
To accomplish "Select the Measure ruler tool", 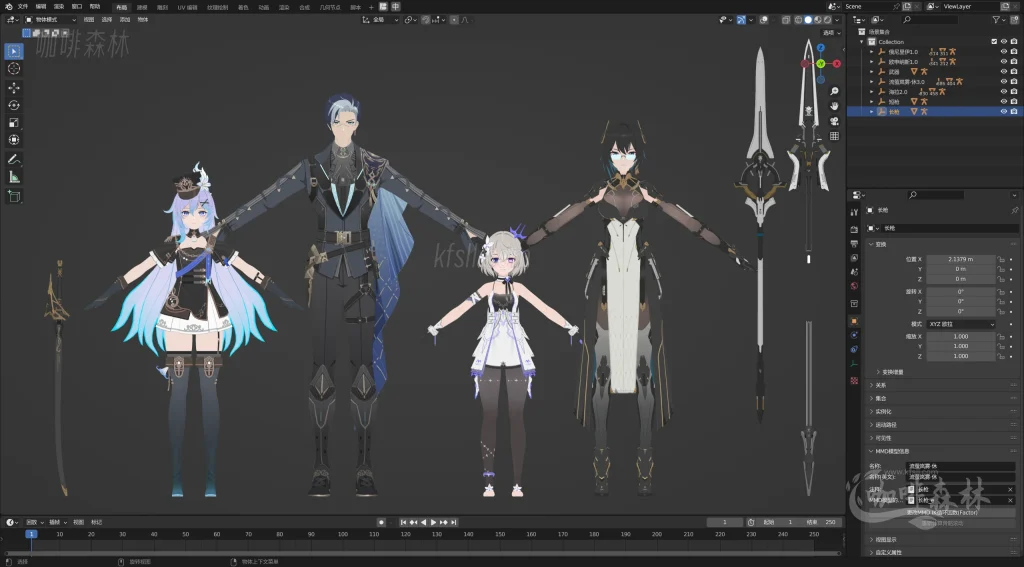I will click(14, 177).
